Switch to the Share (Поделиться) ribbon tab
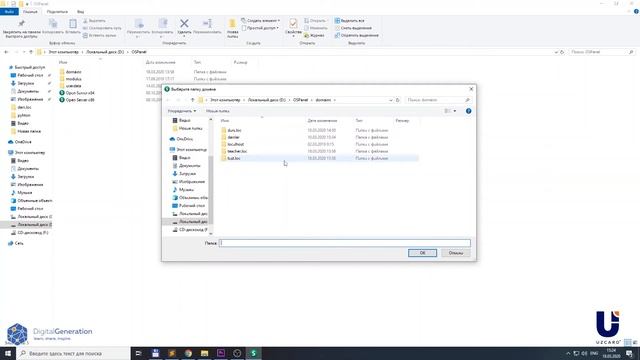This screenshot has width=640, height=360. (x=57, y=12)
